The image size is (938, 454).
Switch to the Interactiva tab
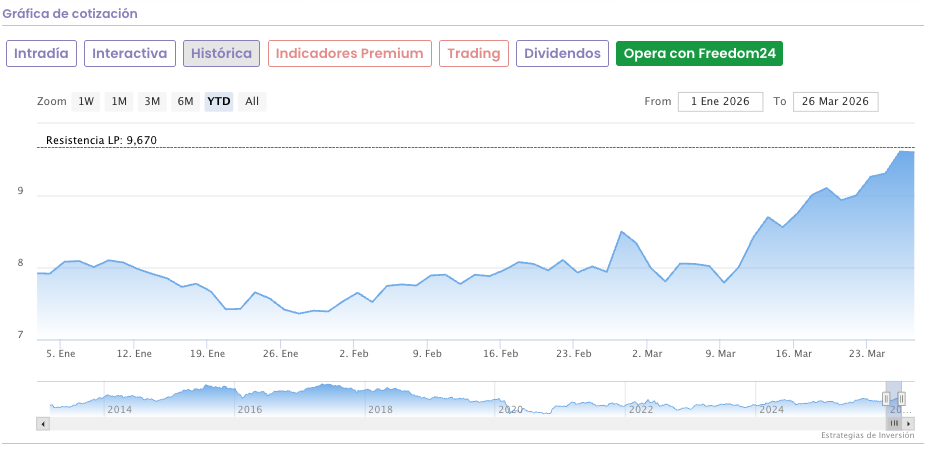tap(130, 53)
